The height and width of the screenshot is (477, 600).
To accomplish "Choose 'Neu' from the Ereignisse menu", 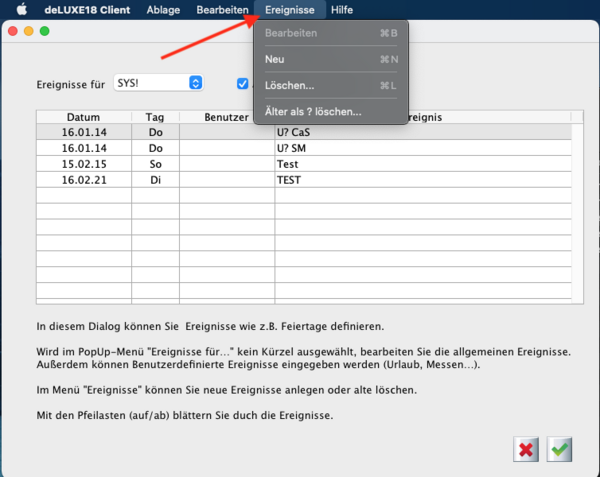I will 275,59.
